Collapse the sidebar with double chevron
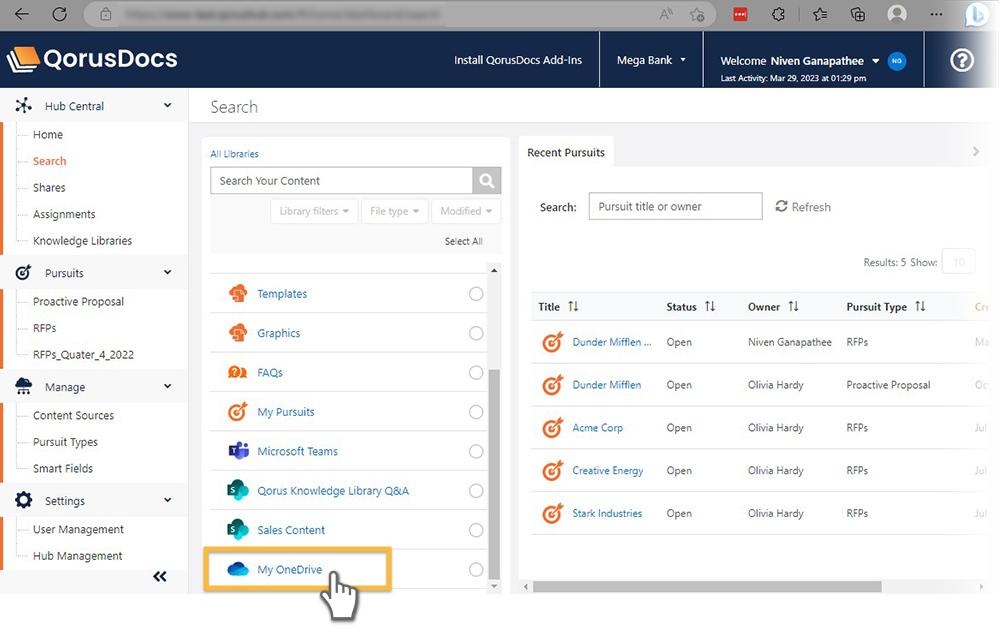 159,577
